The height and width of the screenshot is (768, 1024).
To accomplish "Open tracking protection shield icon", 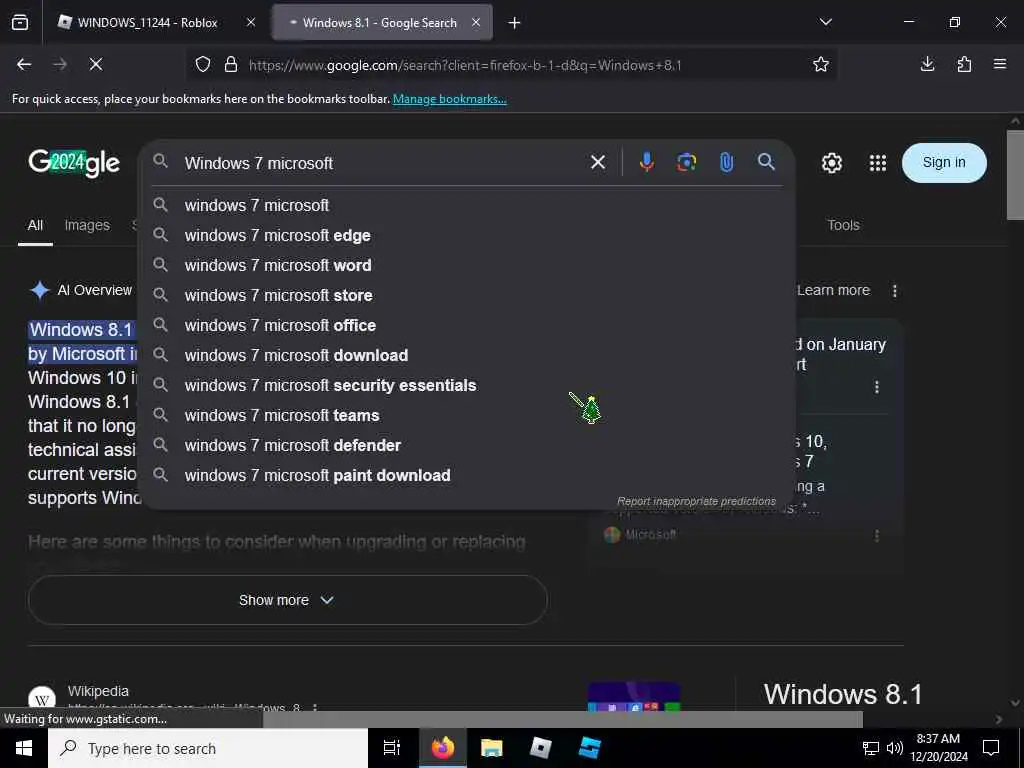I will point(203,65).
